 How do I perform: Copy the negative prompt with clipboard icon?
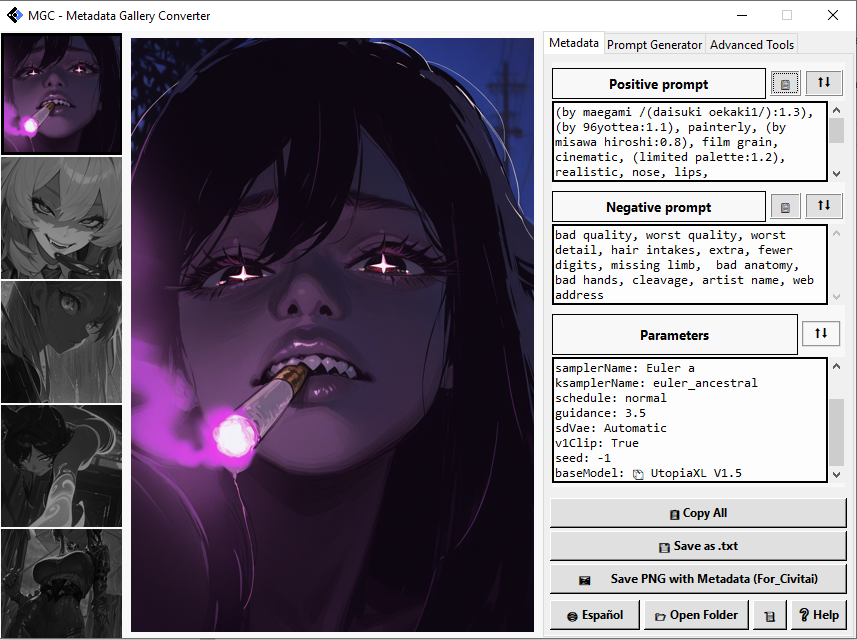pyautogui.click(x=785, y=207)
